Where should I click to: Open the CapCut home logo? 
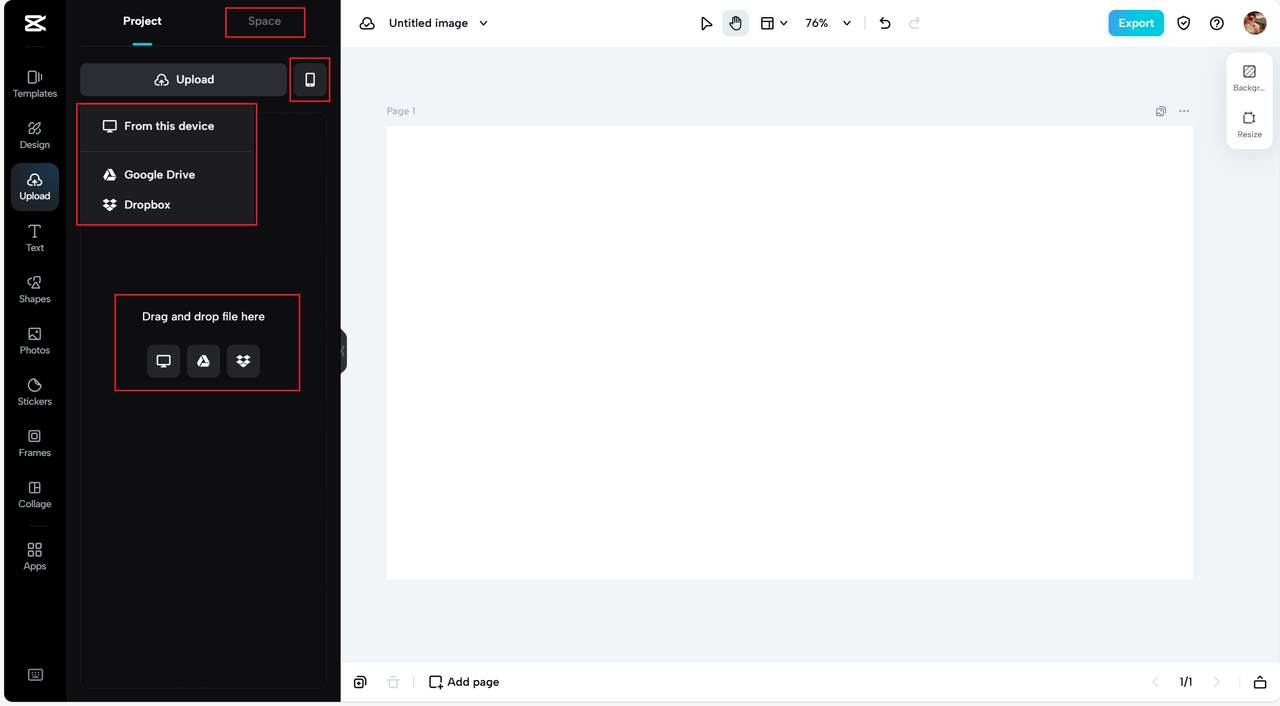tap(35, 23)
